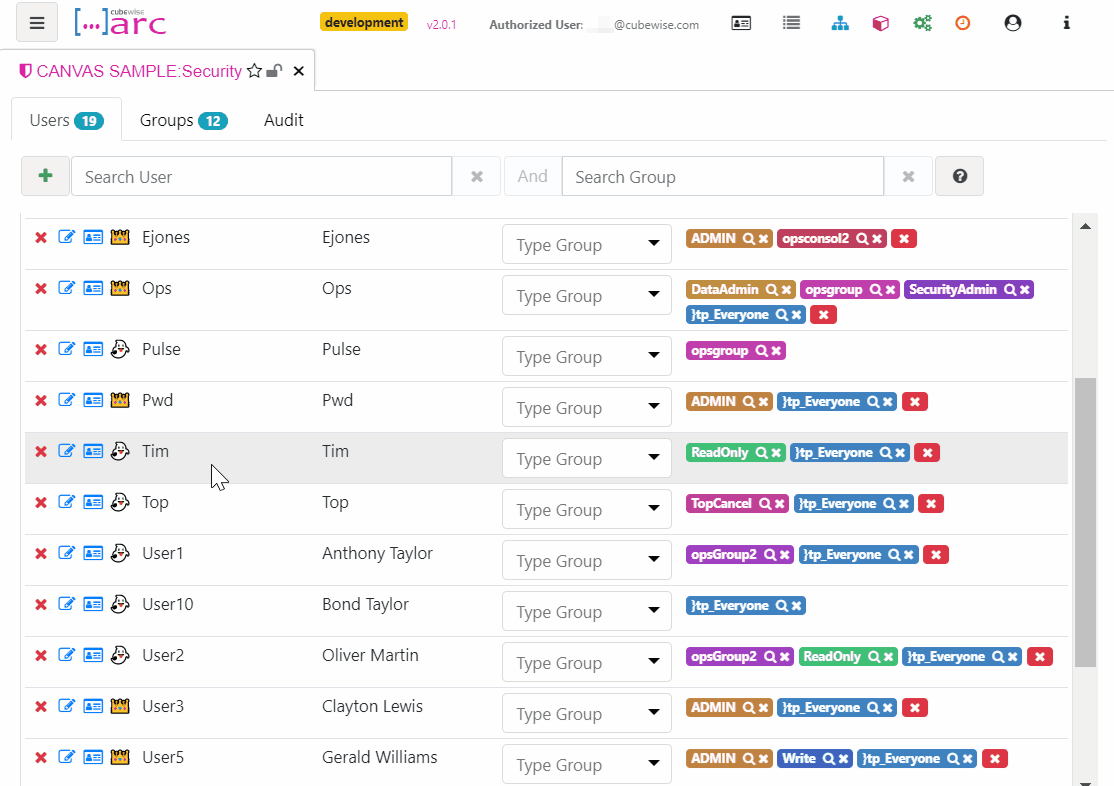Open the user profile icon in header

tap(1013, 23)
